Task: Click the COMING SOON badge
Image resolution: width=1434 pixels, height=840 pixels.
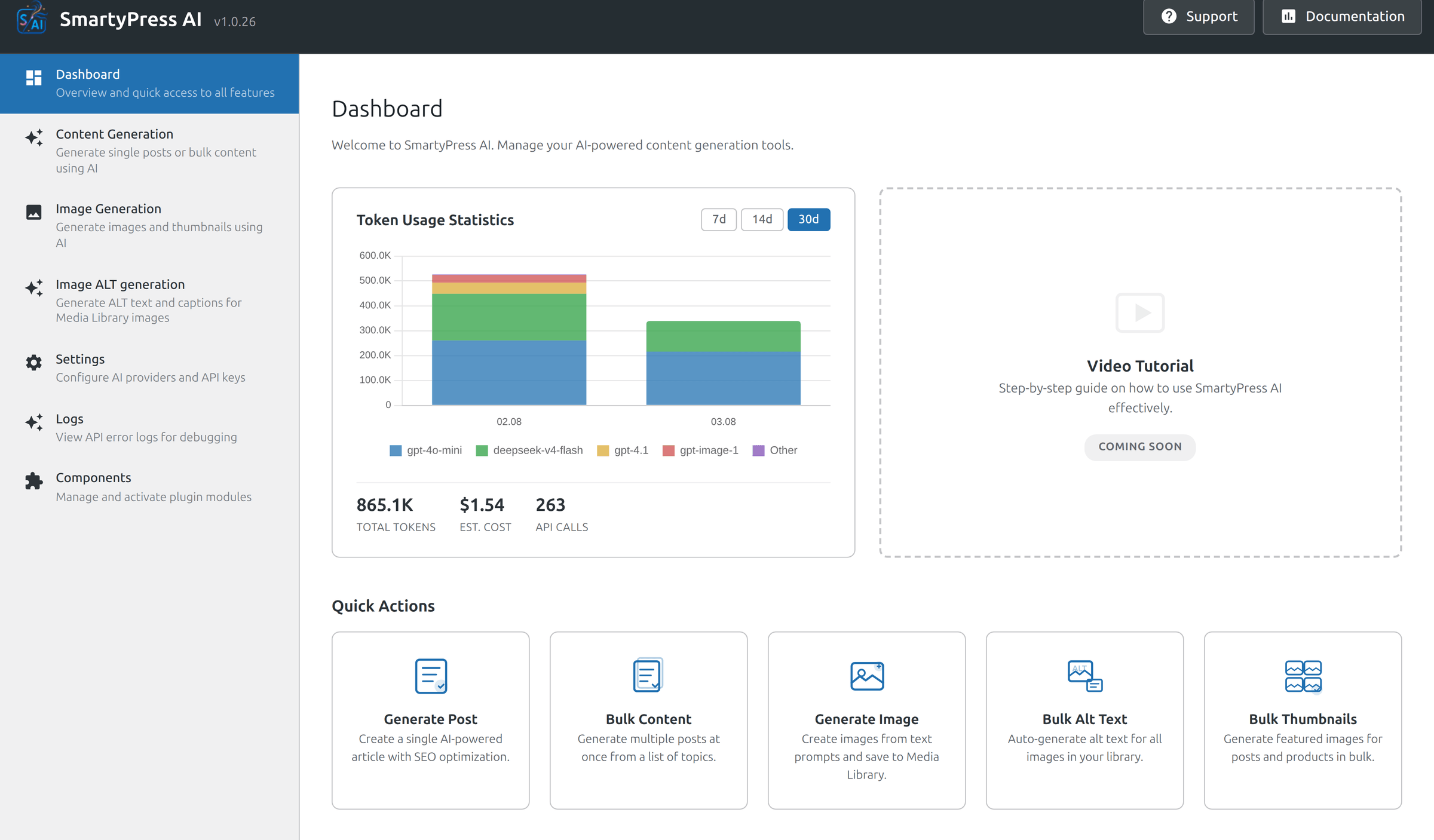Action: pyautogui.click(x=1140, y=447)
